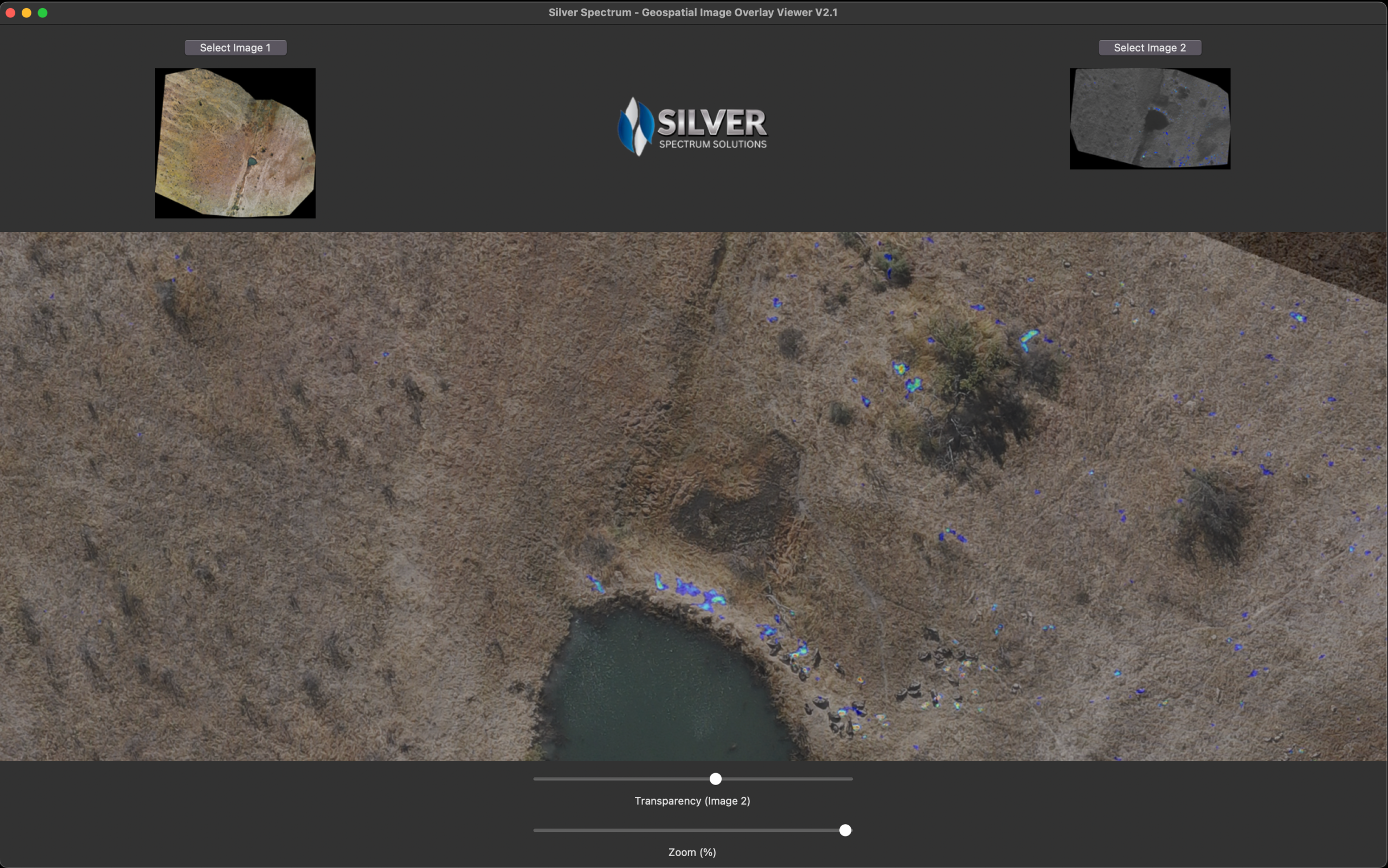Screen dimensions: 1388x868
Task: Click the Transparency (Image 2) label
Action: [x=692, y=801]
